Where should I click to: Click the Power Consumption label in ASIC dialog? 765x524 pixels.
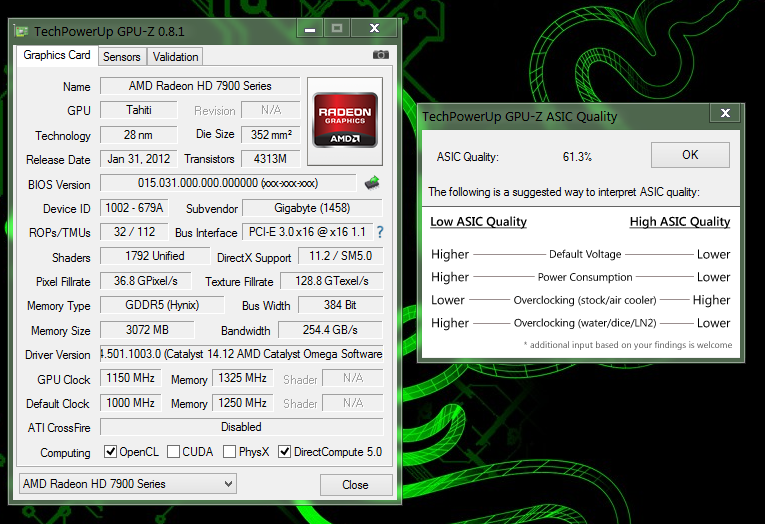coord(585,277)
